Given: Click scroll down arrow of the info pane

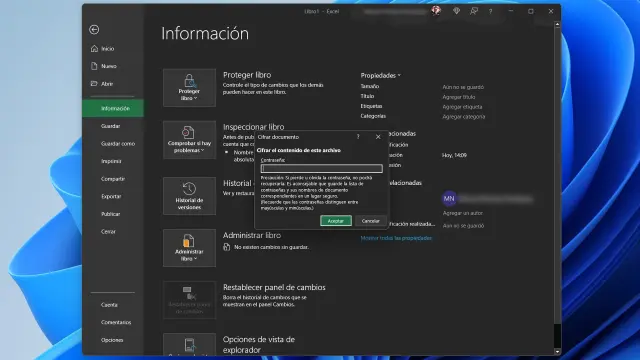Looking at the screenshot, I should point(557,351).
